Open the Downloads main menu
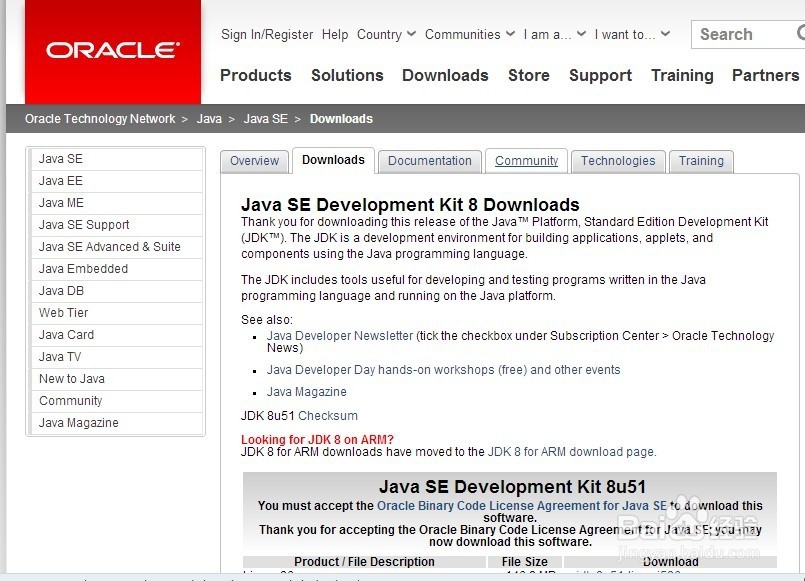Image resolution: width=805 pixels, height=581 pixels. coord(445,75)
